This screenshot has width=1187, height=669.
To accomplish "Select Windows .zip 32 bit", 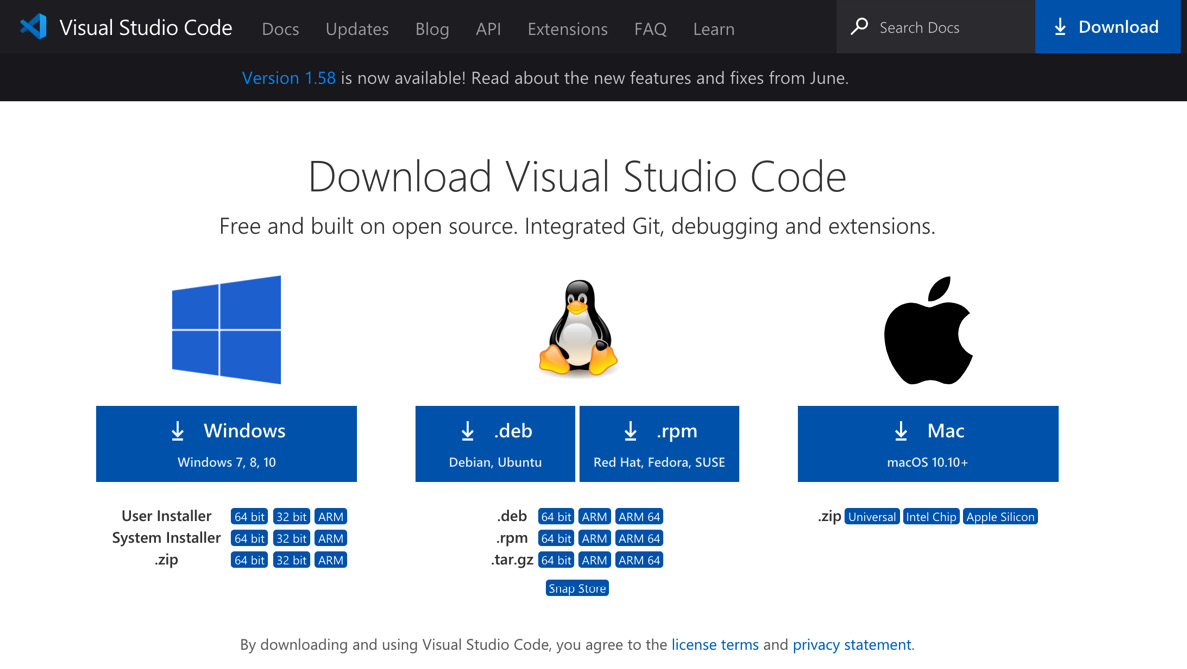I will pyautogui.click(x=291, y=561).
